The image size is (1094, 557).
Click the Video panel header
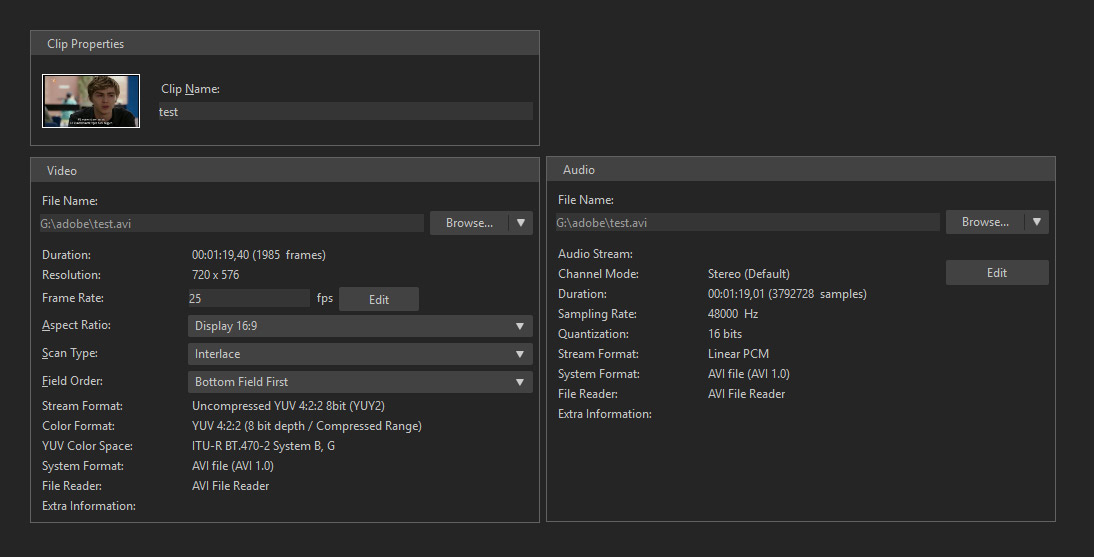click(x=285, y=170)
